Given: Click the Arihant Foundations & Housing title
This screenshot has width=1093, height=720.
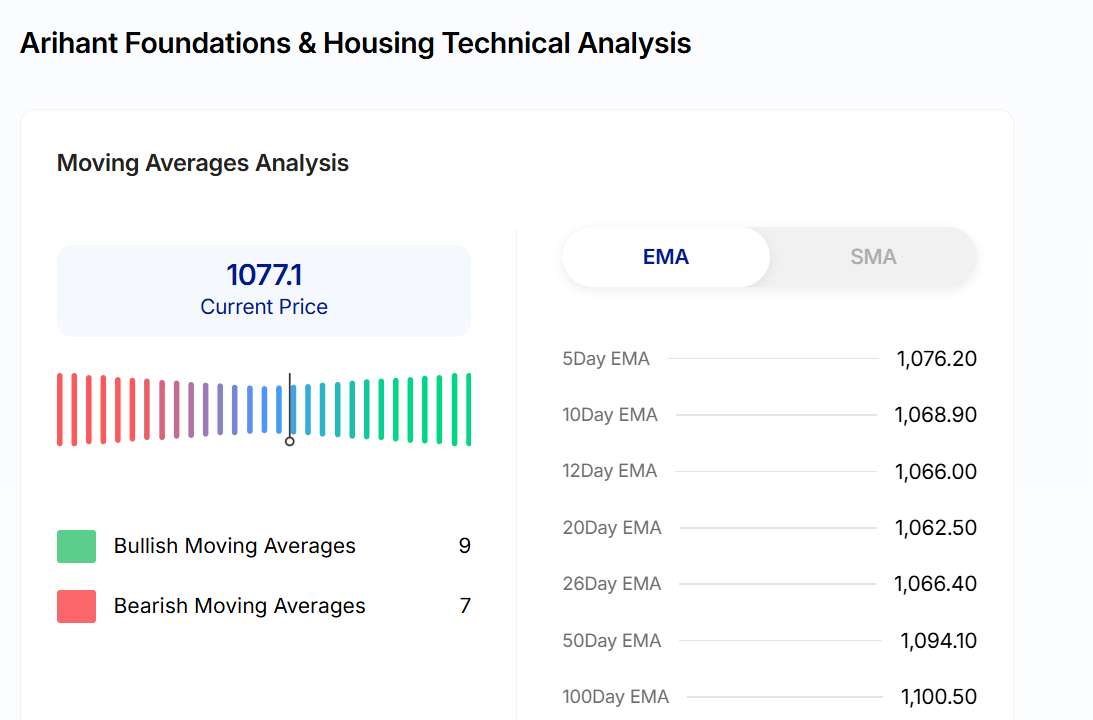Looking at the screenshot, I should (x=355, y=44).
